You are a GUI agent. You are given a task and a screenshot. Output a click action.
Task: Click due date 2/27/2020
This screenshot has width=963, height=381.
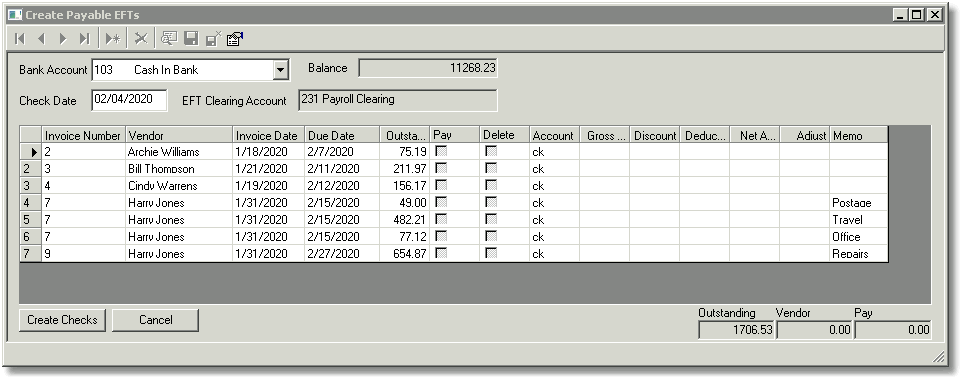342,253
